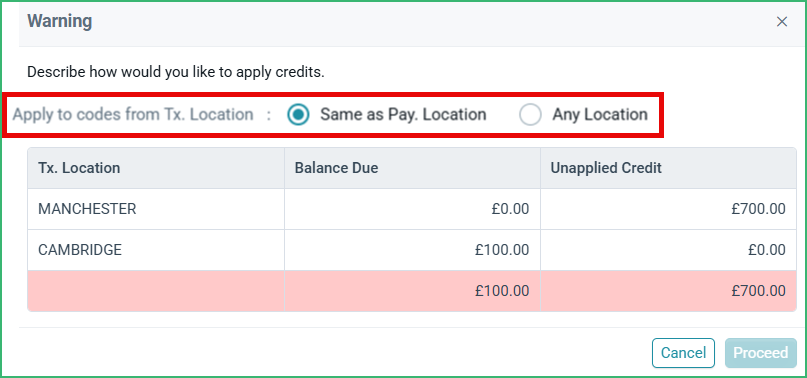Viewport: 807px width, 378px height.
Task: Click Cambridge's £0.00 unapplied credit cell
Action: pos(669,250)
